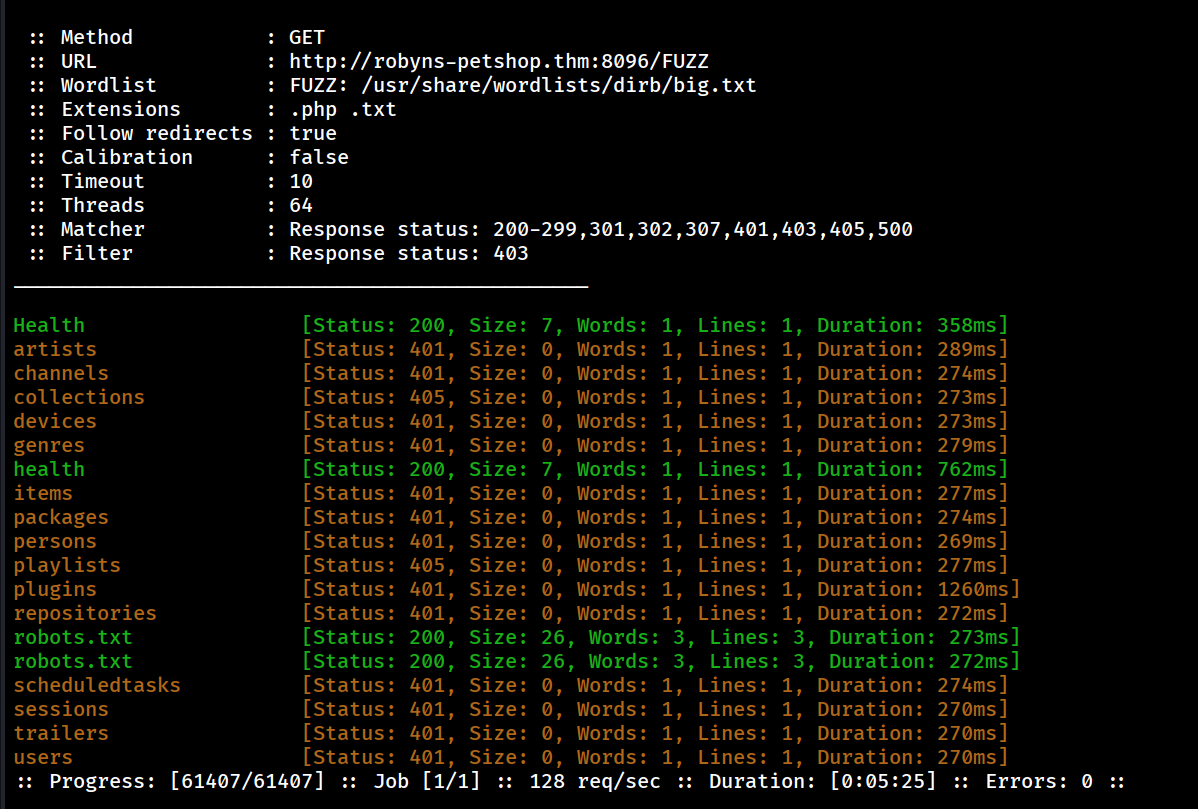Click the robots.txt entry with 273ms duration
This screenshot has height=809, width=1198.
(73, 637)
